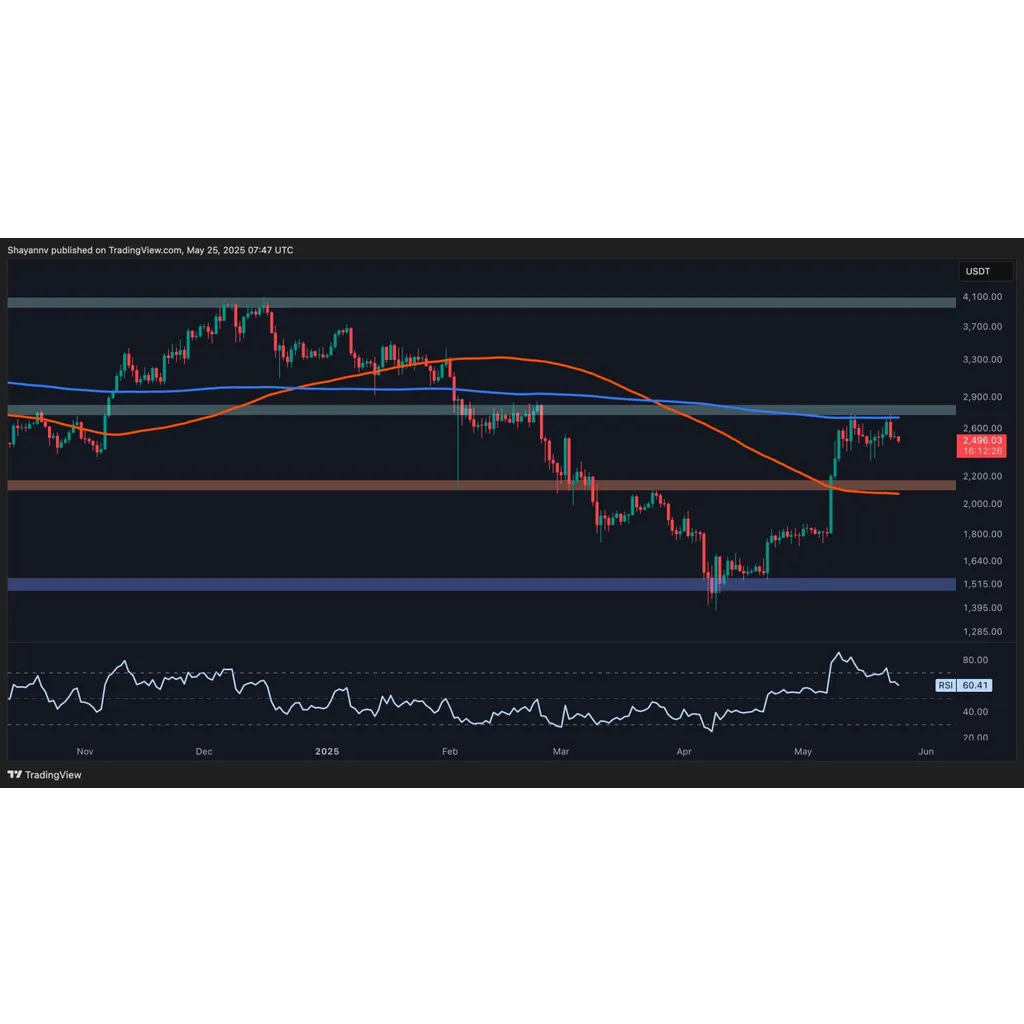Click the 1,800.00 price axis label
This screenshot has height=1024, width=1024.
[982, 534]
